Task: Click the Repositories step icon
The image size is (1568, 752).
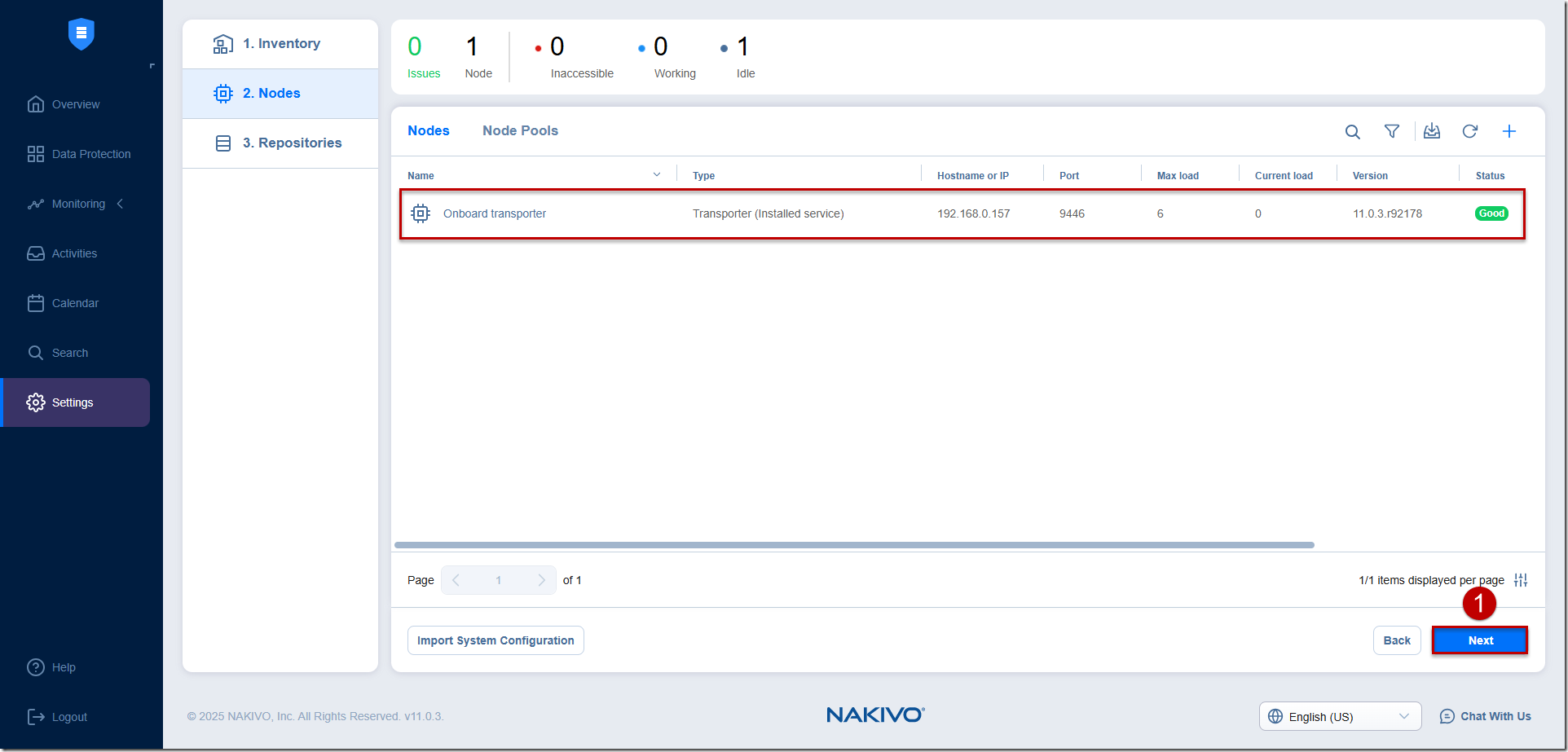Action: [222, 143]
